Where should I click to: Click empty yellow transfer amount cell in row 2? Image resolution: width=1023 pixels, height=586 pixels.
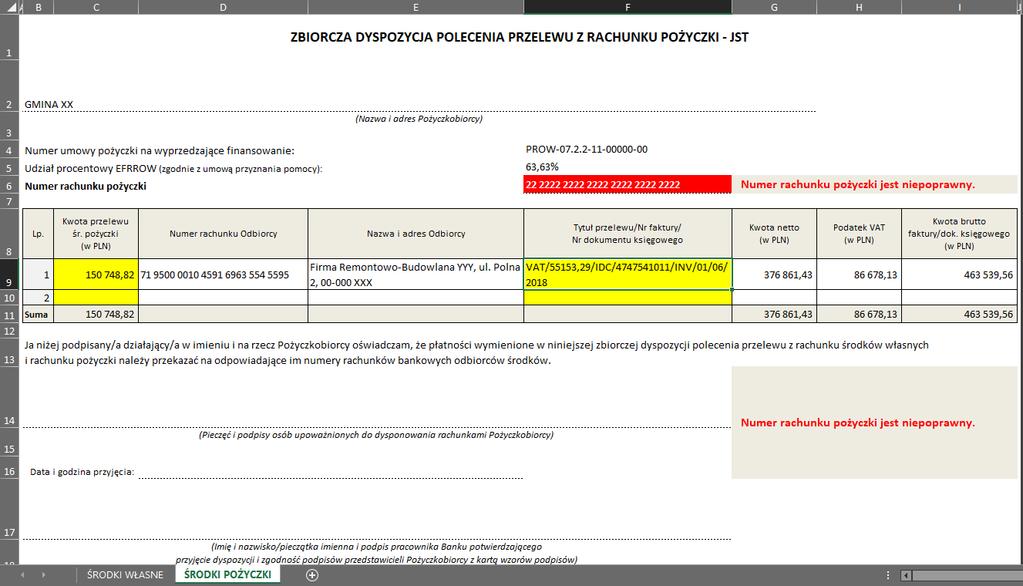coord(96,298)
